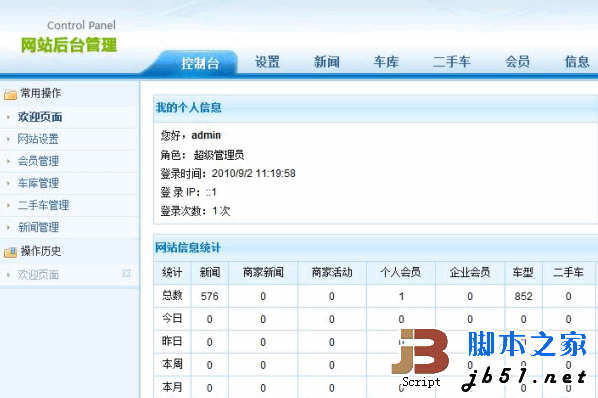The image size is (598, 398).
Task: Click the 昨日 row label
Action: coord(172,341)
